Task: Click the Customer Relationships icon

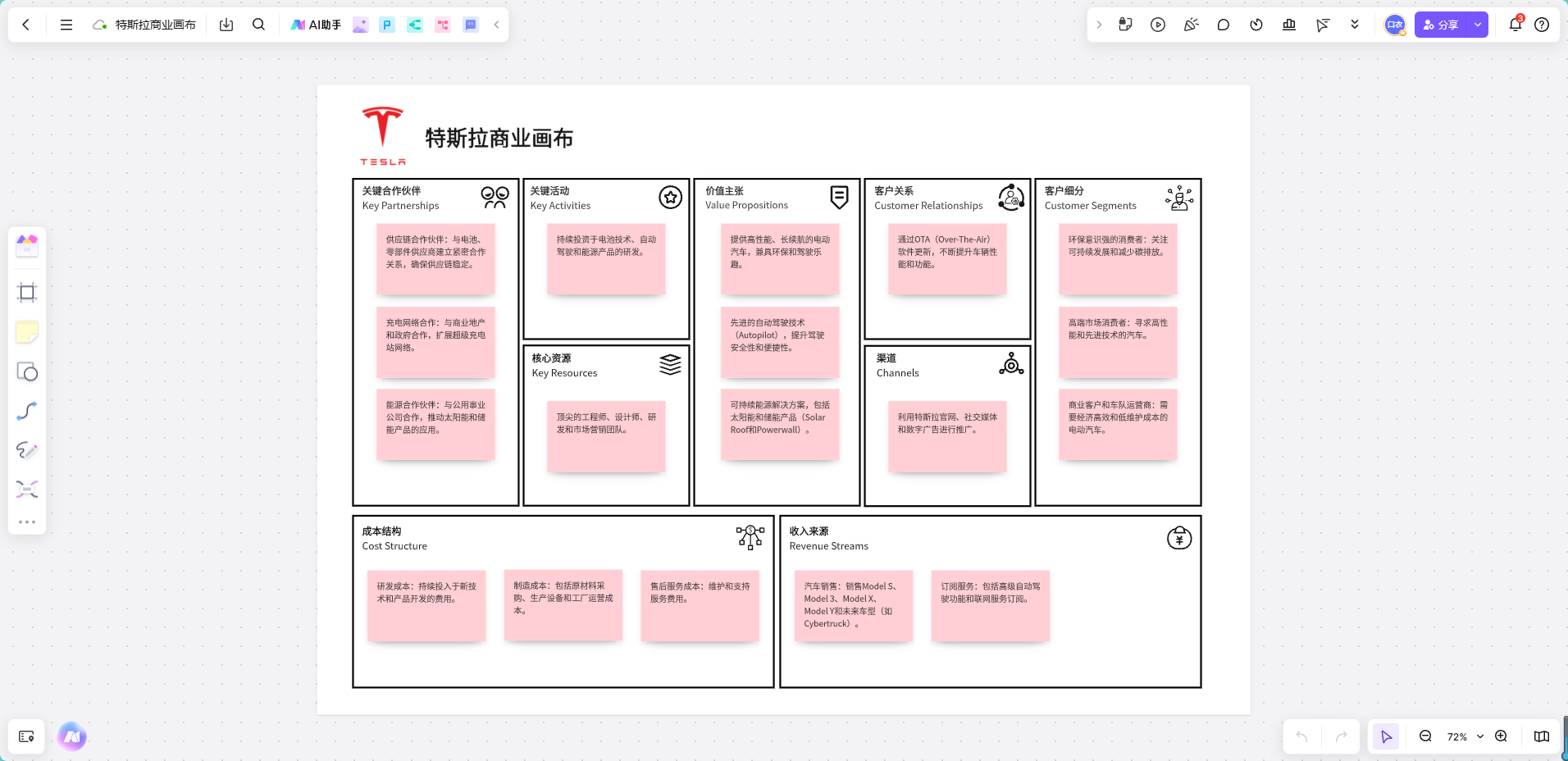Action: (1011, 197)
